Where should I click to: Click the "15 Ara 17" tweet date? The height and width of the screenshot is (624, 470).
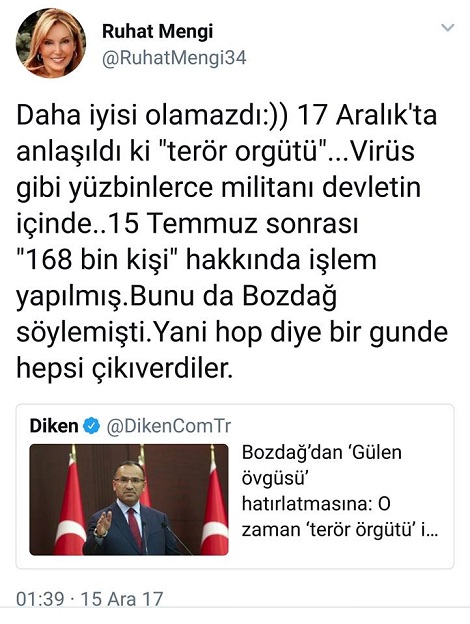122,599
